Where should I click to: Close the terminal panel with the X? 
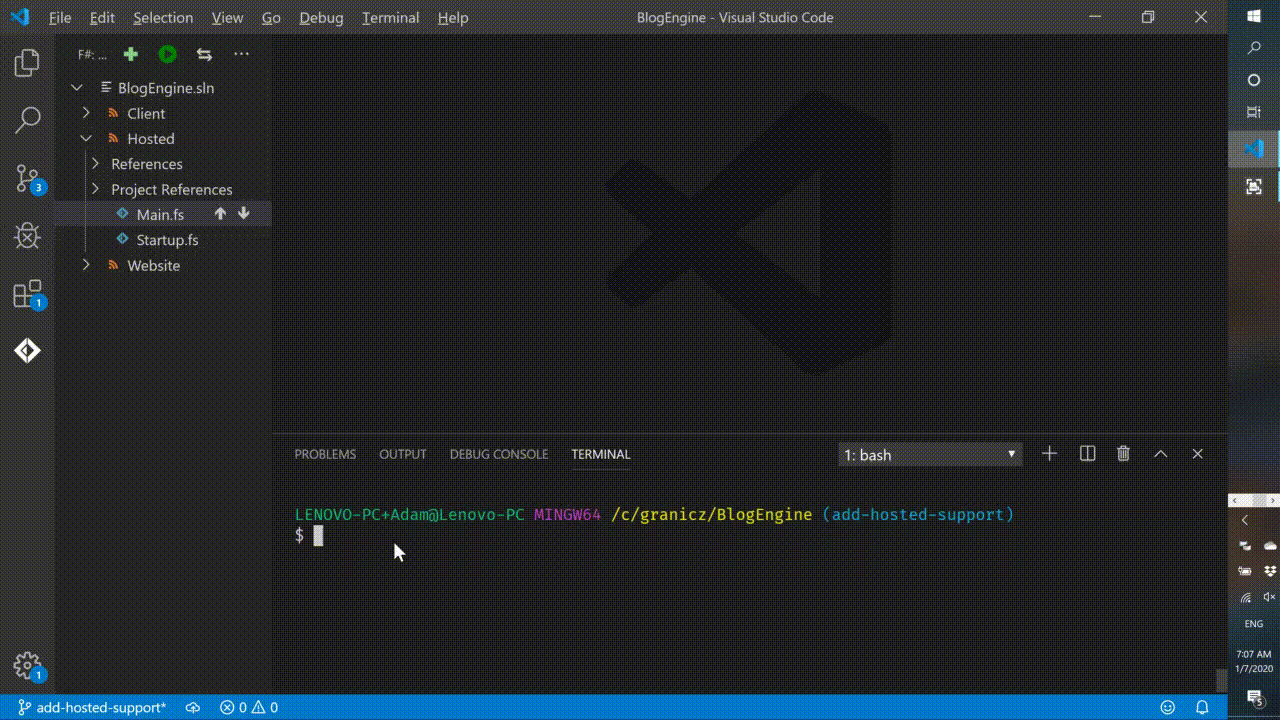pos(1197,454)
